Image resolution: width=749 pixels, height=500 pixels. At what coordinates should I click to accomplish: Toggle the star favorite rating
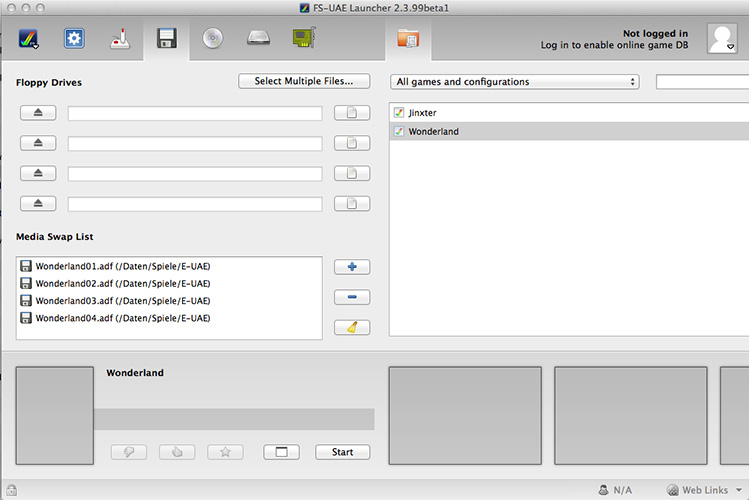pos(225,452)
